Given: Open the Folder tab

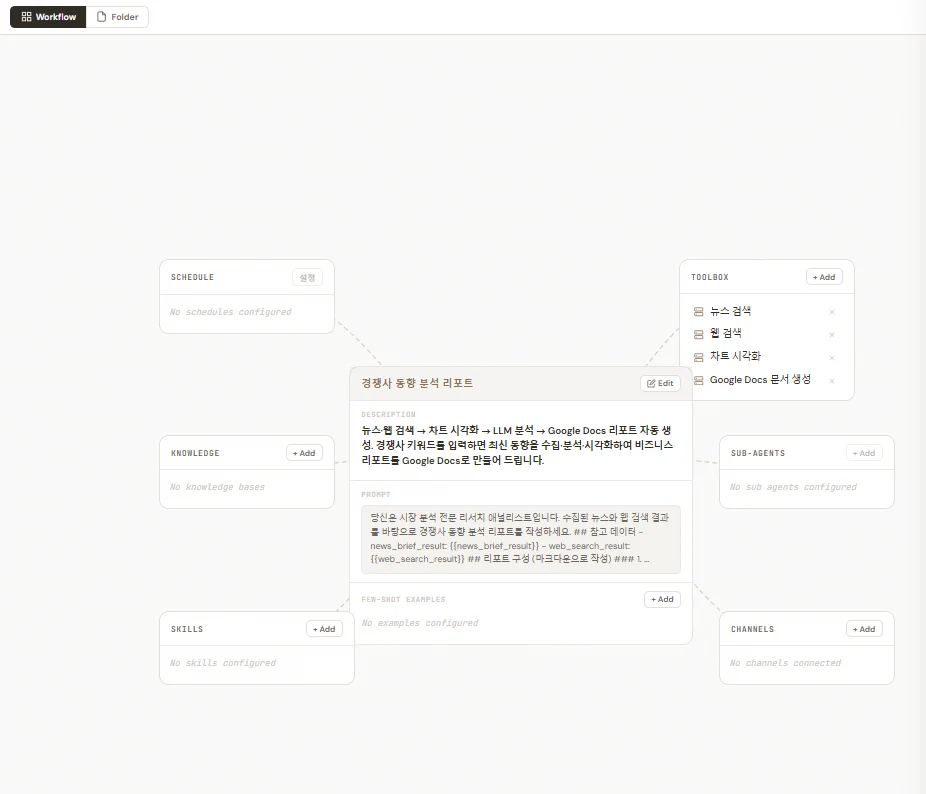Looking at the screenshot, I should coord(118,17).
